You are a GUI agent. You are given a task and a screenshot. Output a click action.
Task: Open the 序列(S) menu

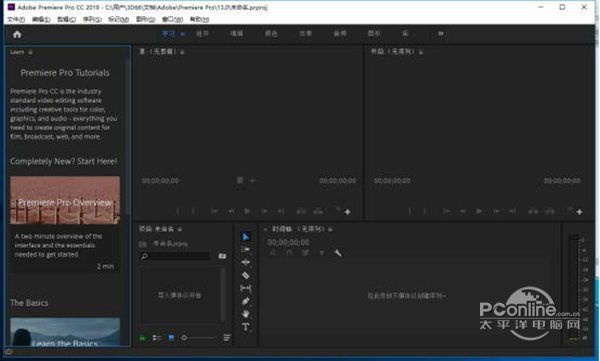tap(92, 19)
